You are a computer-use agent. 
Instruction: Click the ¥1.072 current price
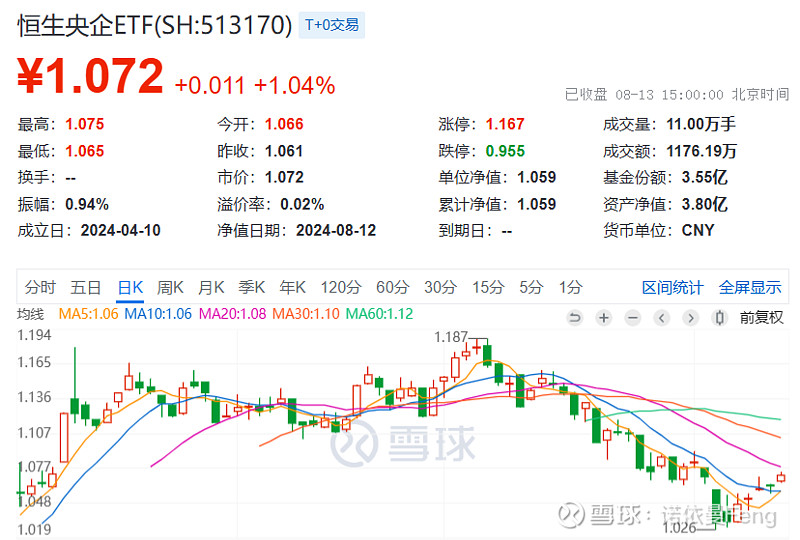coord(90,76)
